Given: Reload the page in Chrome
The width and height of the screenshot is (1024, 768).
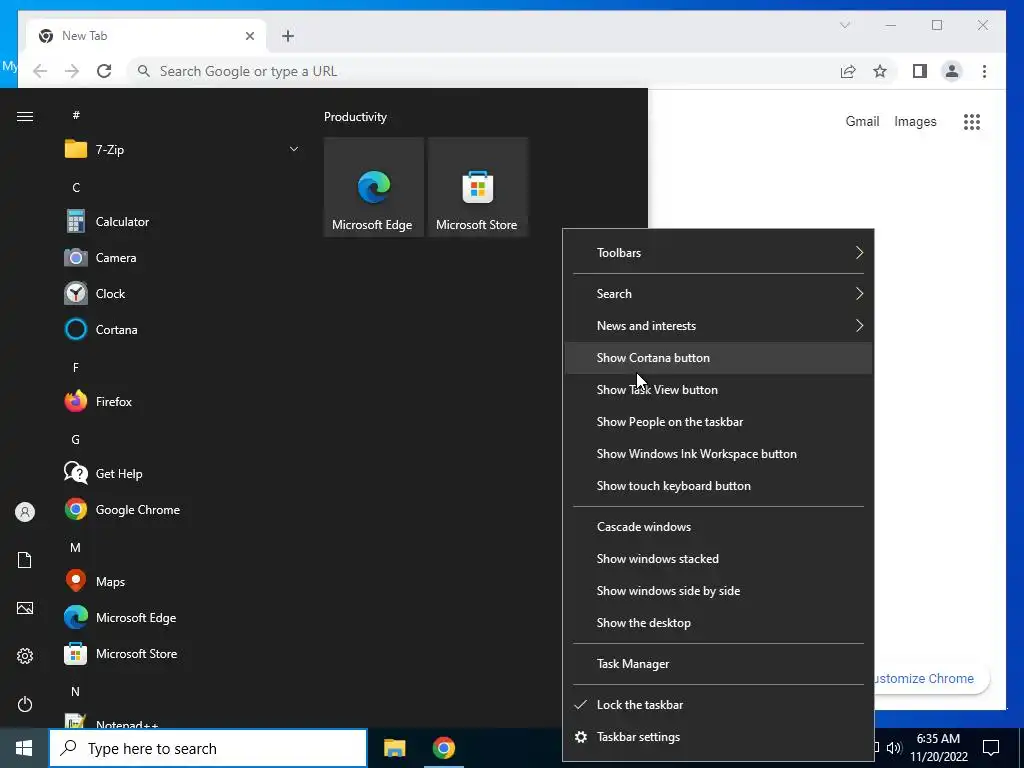Looking at the screenshot, I should pyautogui.click(x=104, y=71).
